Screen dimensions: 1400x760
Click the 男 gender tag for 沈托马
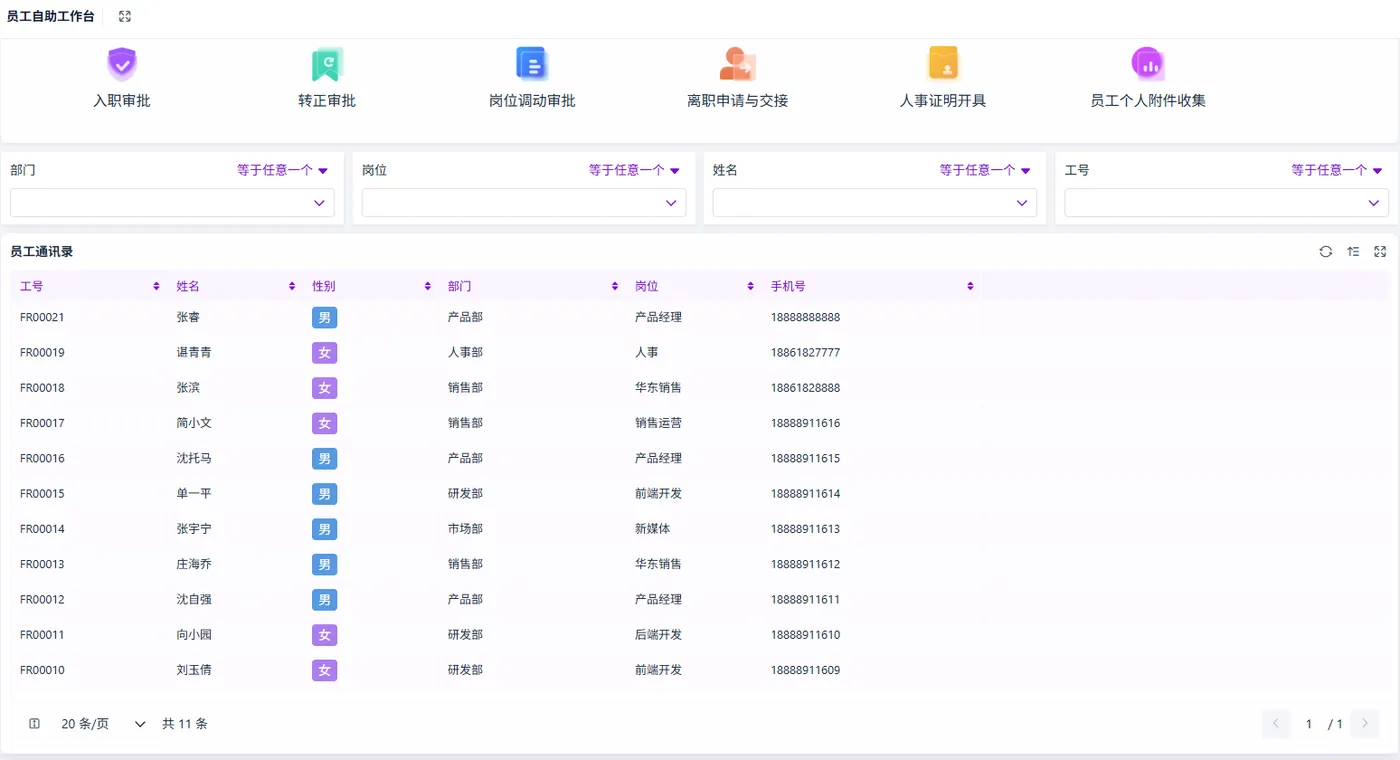[324, 459]
